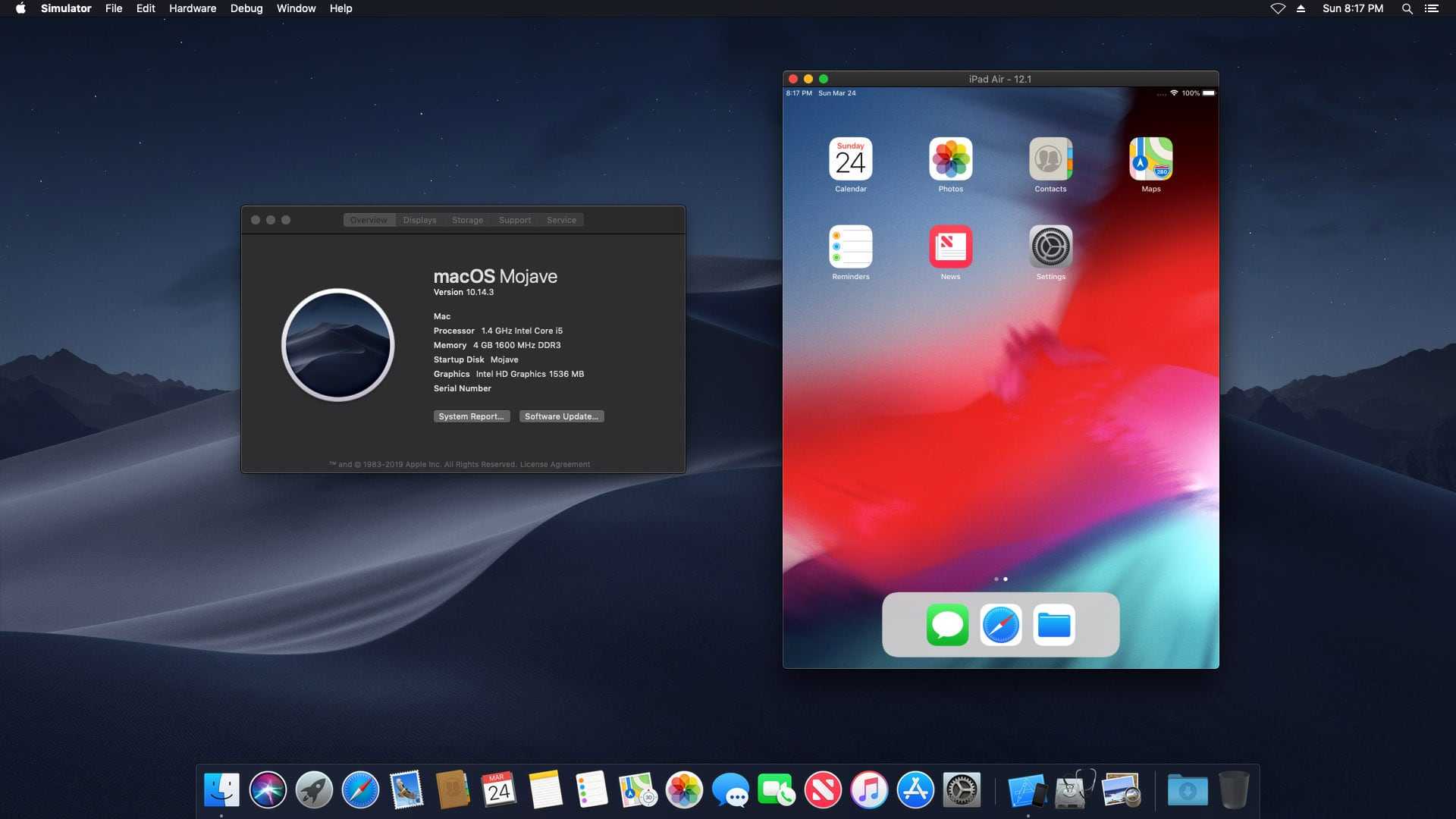This screenshot has width=1456, height=819.
Task: Open the Simulator application menu
Action: point(66,8)
